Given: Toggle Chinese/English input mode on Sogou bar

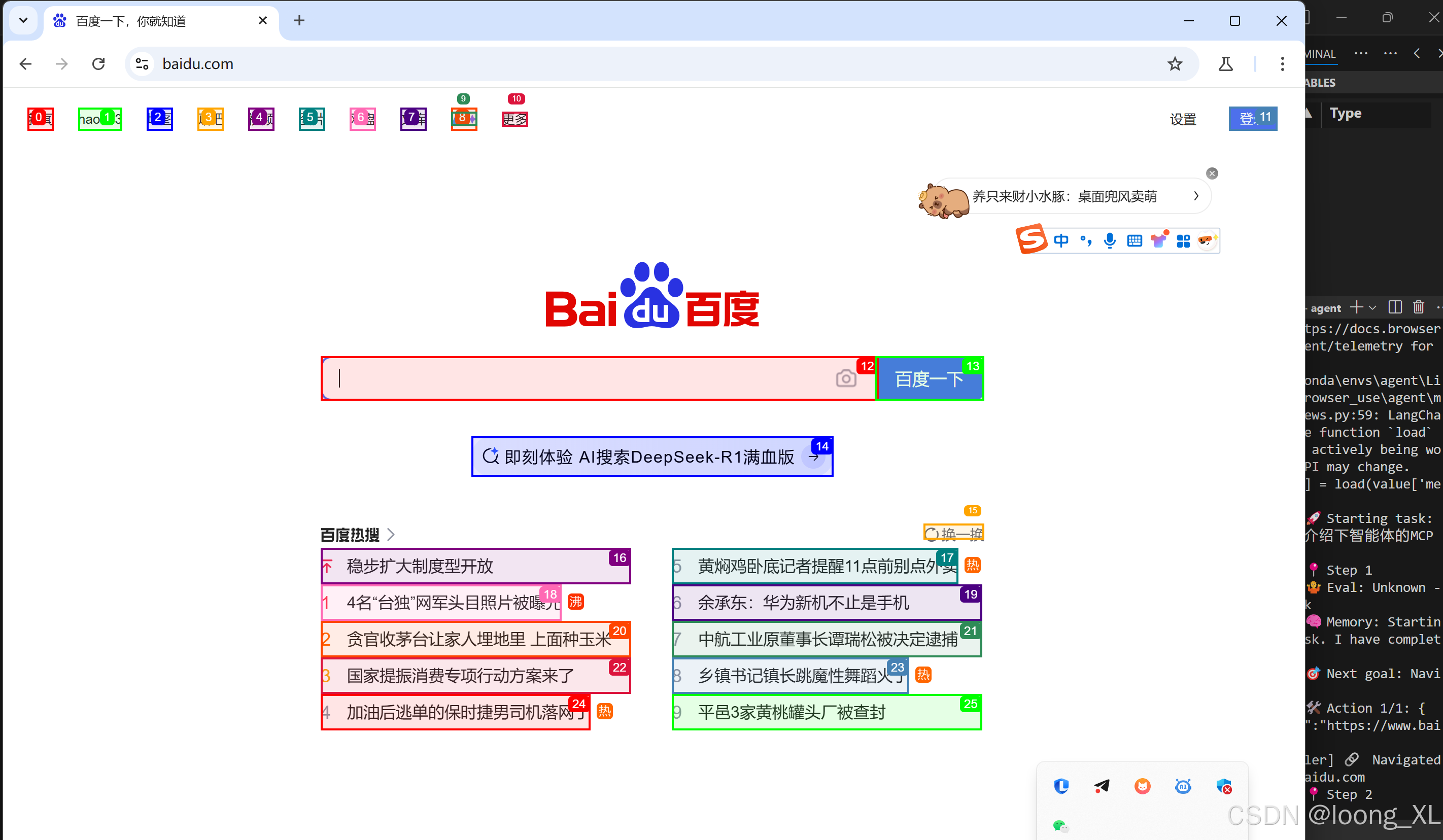Looking at the screenshot, I should tap(1061, 240).
